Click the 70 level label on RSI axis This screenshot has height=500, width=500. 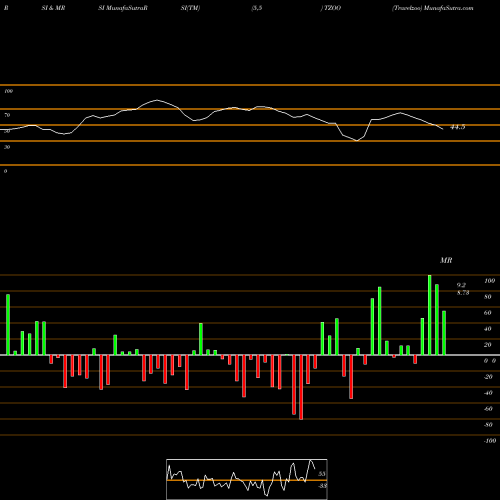pos(7,115)
